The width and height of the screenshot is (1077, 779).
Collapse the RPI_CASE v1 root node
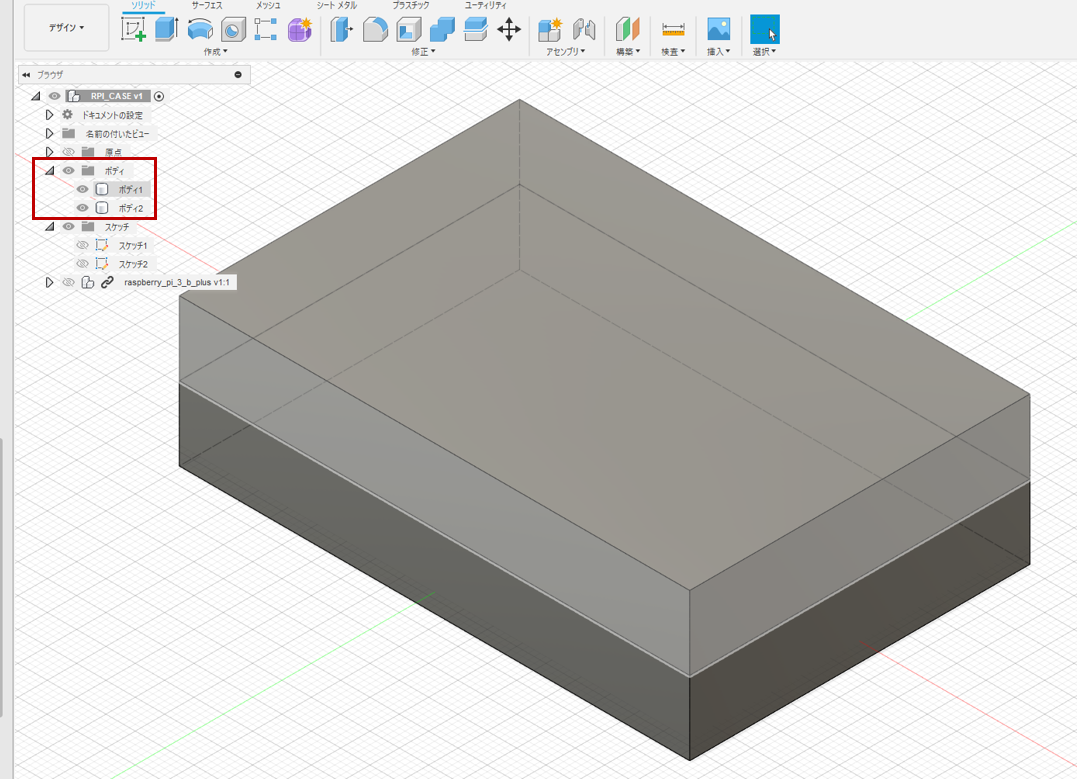click(x=36, y=96)
